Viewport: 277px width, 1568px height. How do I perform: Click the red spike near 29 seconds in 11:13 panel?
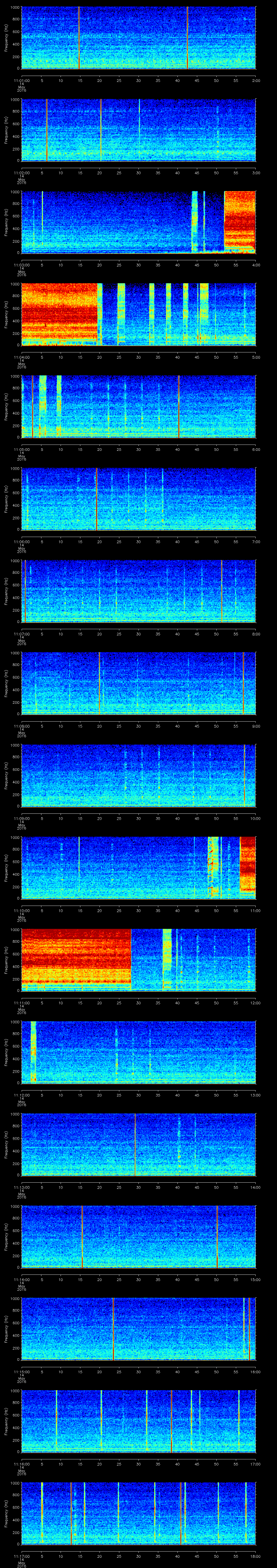tap(135, 1144)
